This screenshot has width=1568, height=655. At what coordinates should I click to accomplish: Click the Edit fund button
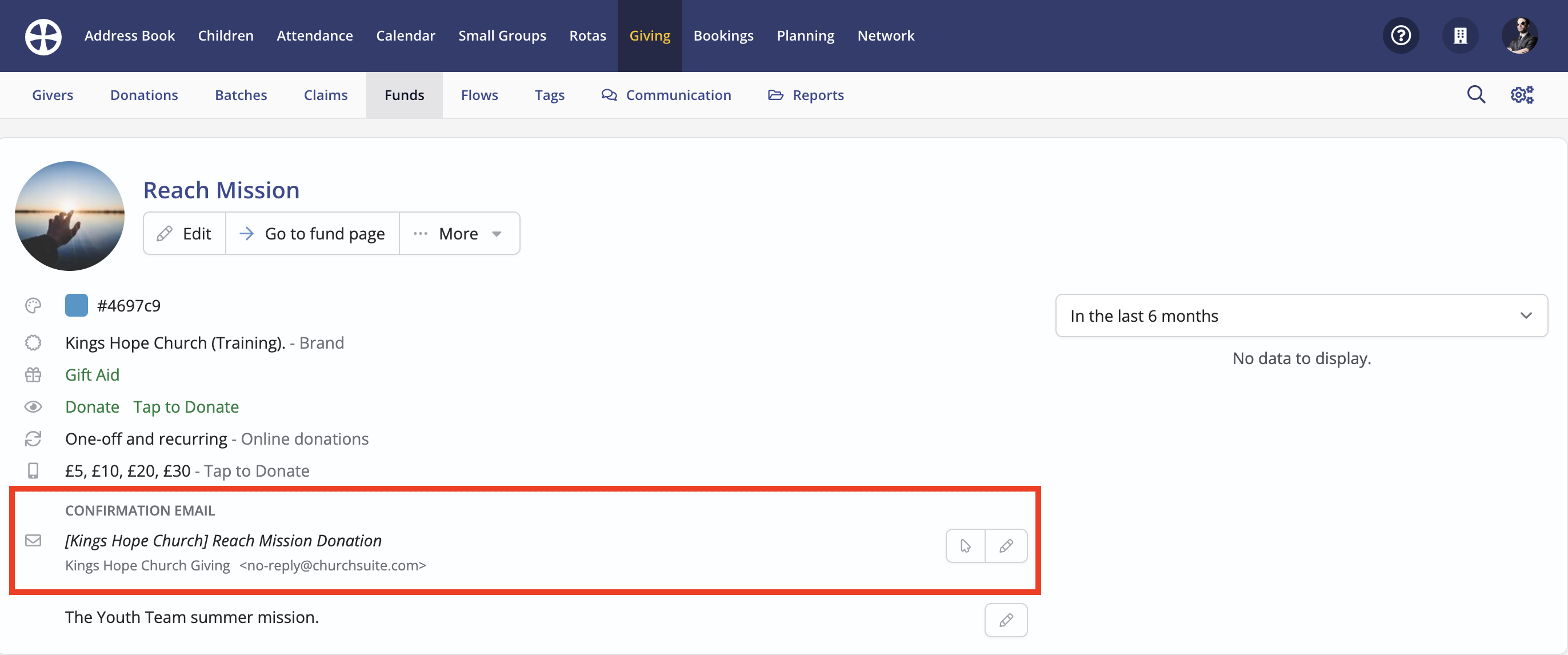(185, 234)
